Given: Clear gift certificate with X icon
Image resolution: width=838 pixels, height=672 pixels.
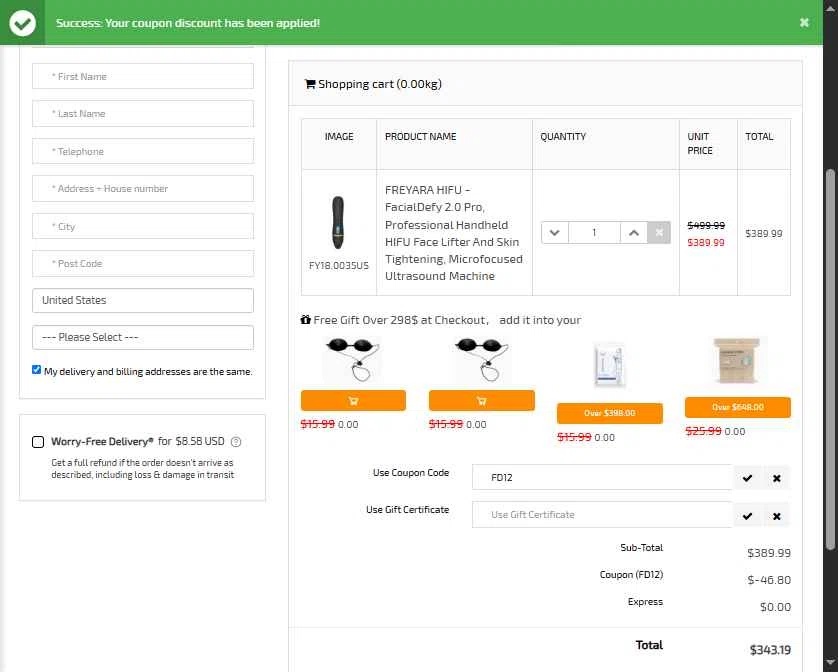Looking at the screenshot, I should click(x=777, y=516).
